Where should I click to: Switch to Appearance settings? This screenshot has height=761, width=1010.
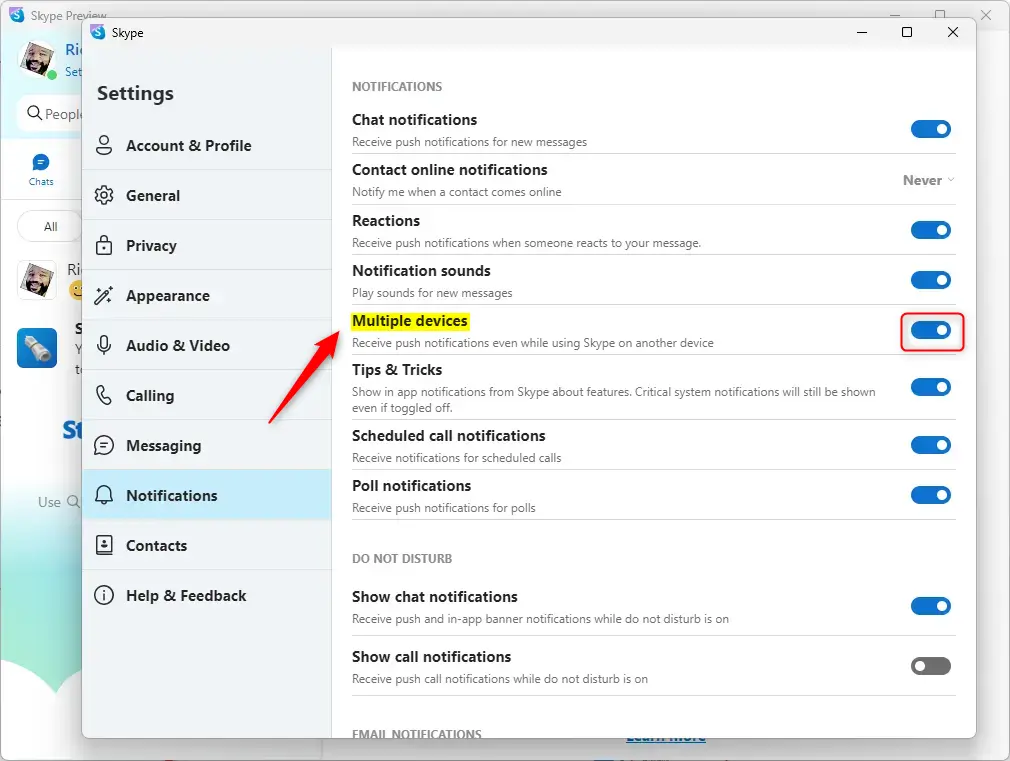point(207,295)
